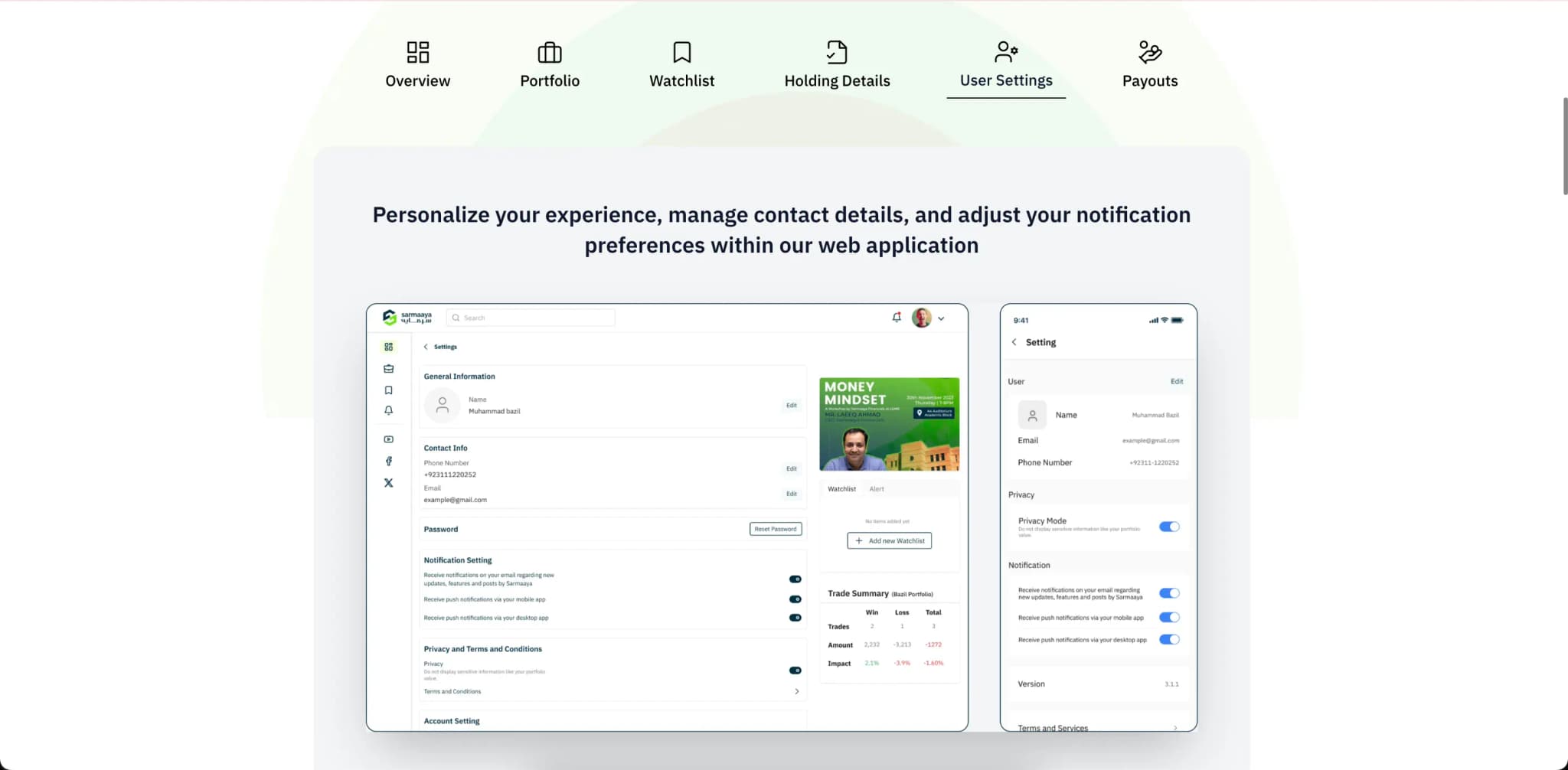
Task: Click the sidebar X (Twitter) icon
Action: point(389,483)
